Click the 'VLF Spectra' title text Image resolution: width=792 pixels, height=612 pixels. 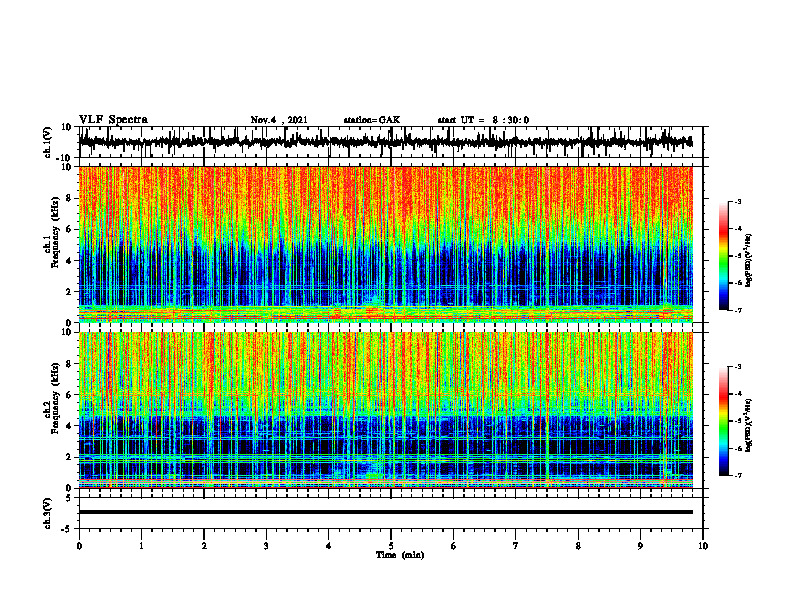[113, 120]
